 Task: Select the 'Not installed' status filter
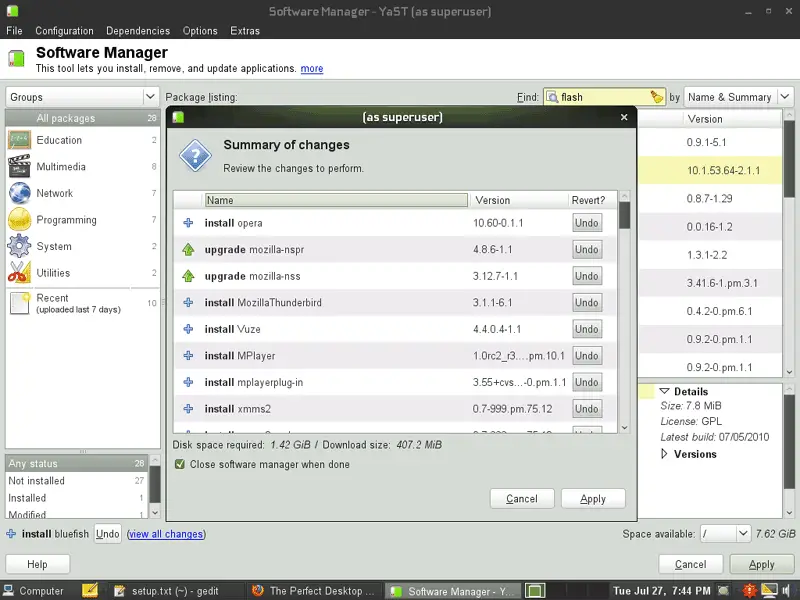pos(77,481)
